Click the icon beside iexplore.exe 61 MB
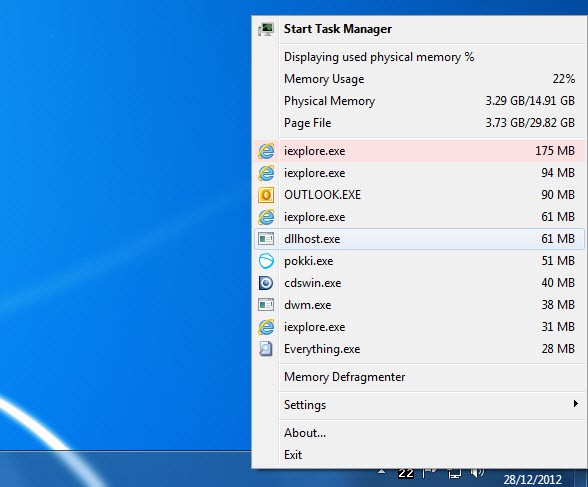This screenshot has width=588, height=487. (x=266, y=217)
